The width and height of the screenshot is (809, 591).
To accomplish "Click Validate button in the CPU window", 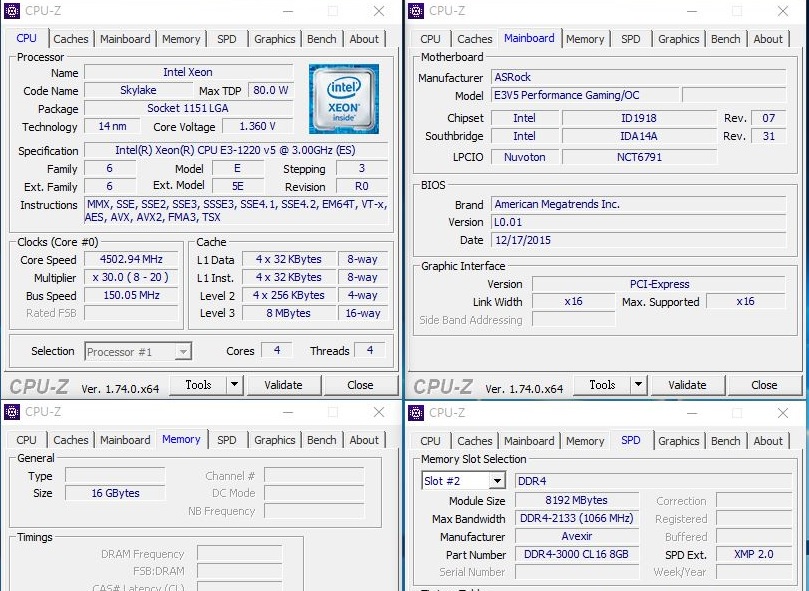I will pyautogui.click(x=283, y=385).
